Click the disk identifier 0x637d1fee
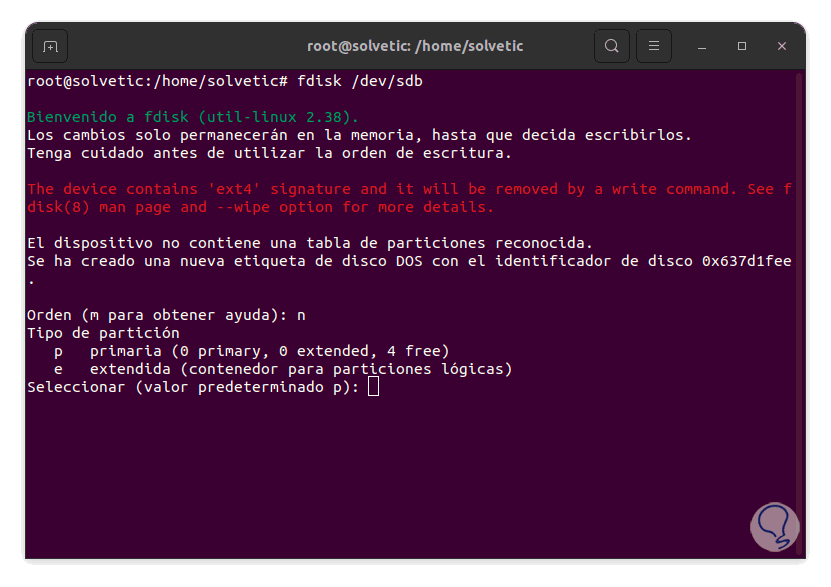This screenshot has width=831, height=587. pos(746,261)
